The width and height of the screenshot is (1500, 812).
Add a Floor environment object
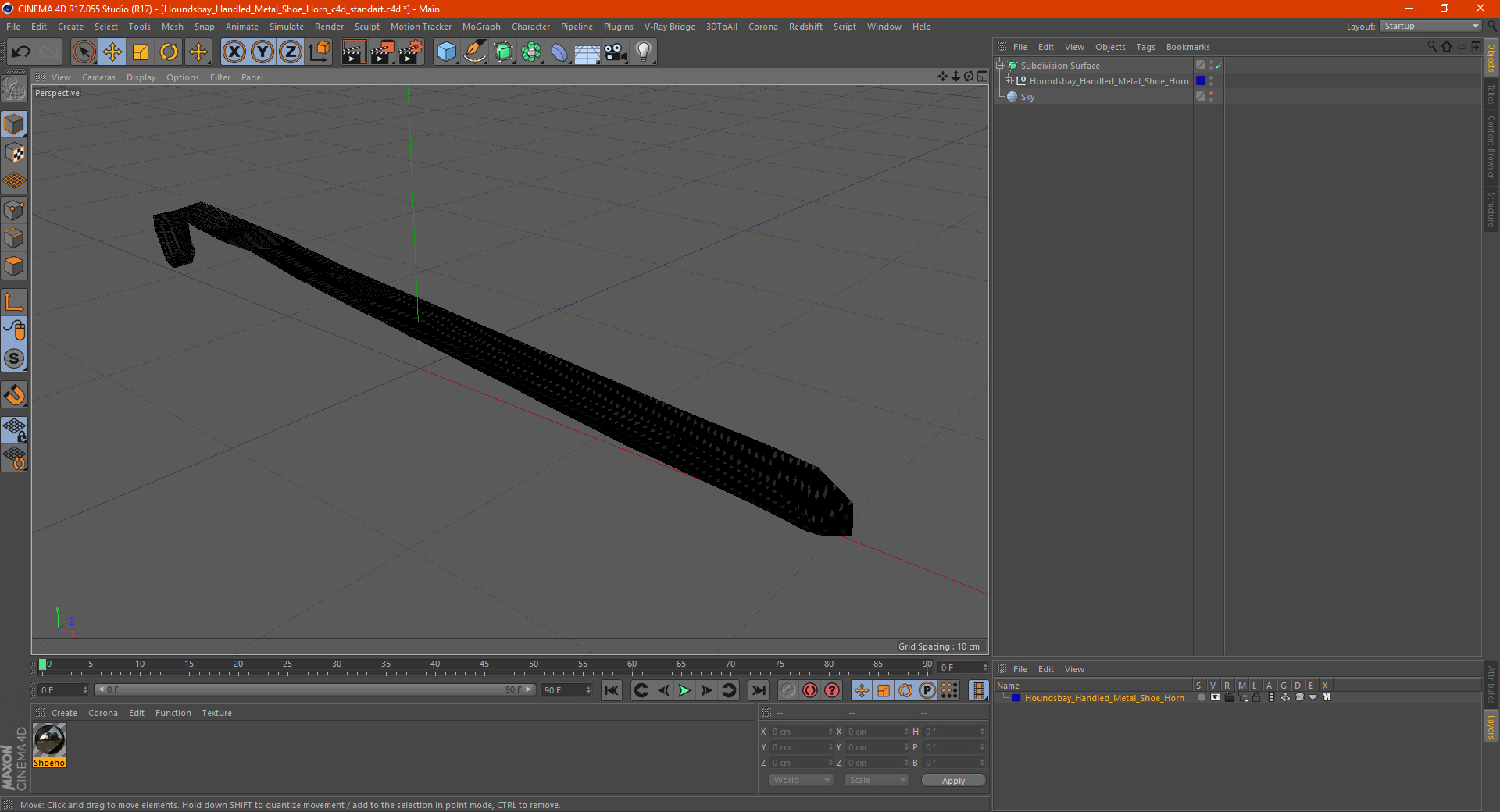click(587, 52)
